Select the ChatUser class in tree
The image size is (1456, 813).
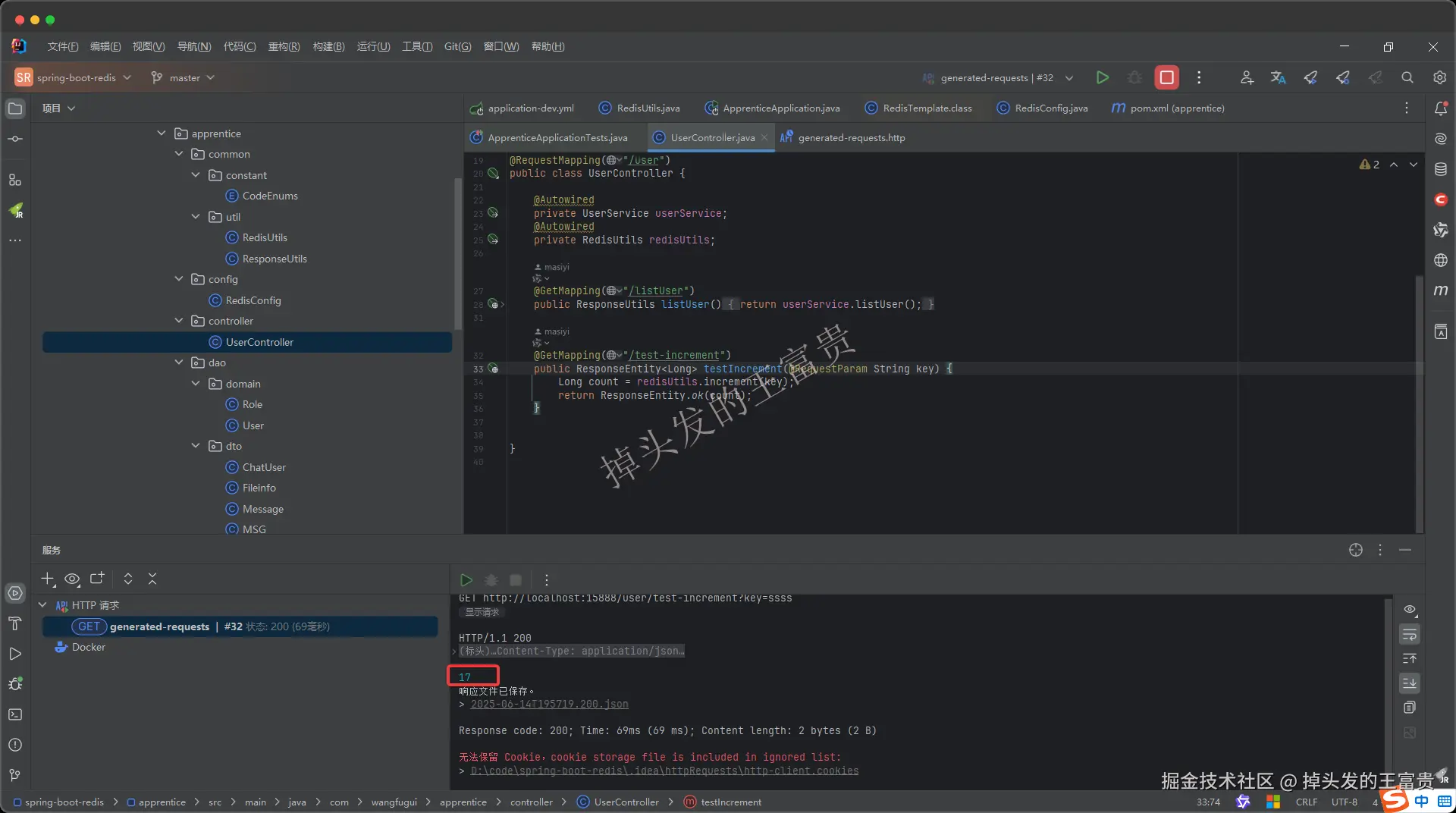pyautogui.click(x=264, y=467)
